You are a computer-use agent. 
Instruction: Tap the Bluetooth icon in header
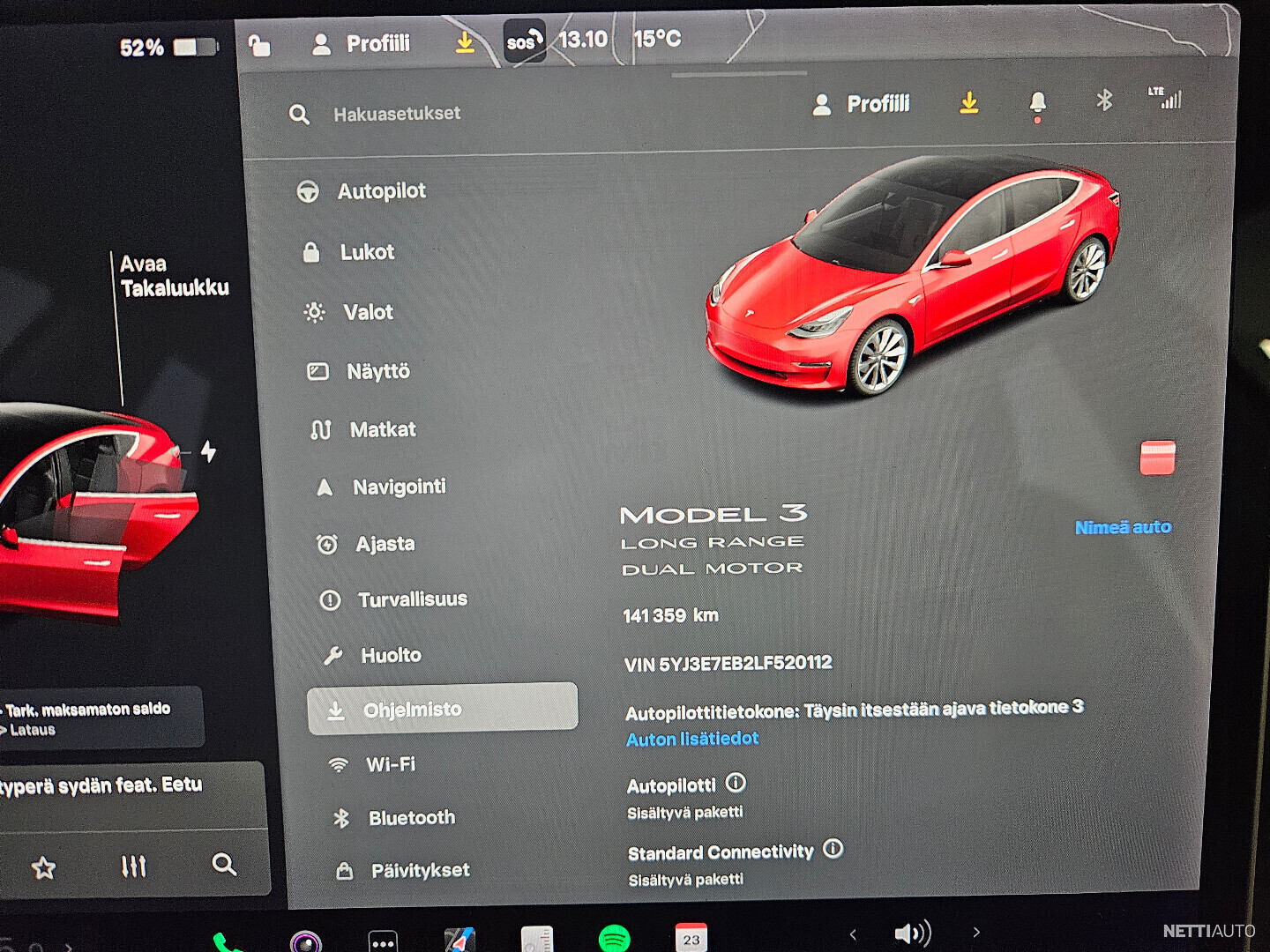1103,100
